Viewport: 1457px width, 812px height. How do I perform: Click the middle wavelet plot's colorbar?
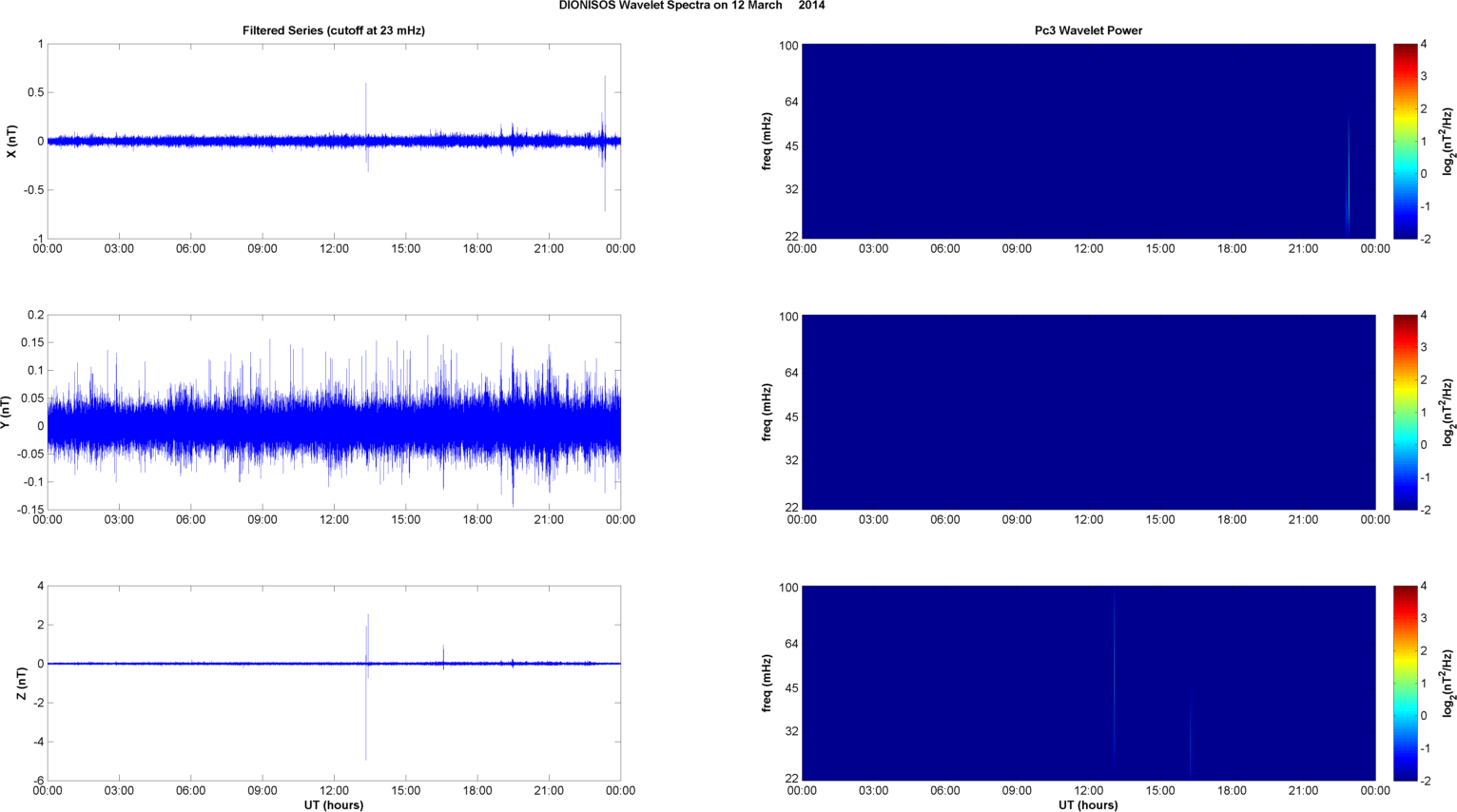point(1406,412)
